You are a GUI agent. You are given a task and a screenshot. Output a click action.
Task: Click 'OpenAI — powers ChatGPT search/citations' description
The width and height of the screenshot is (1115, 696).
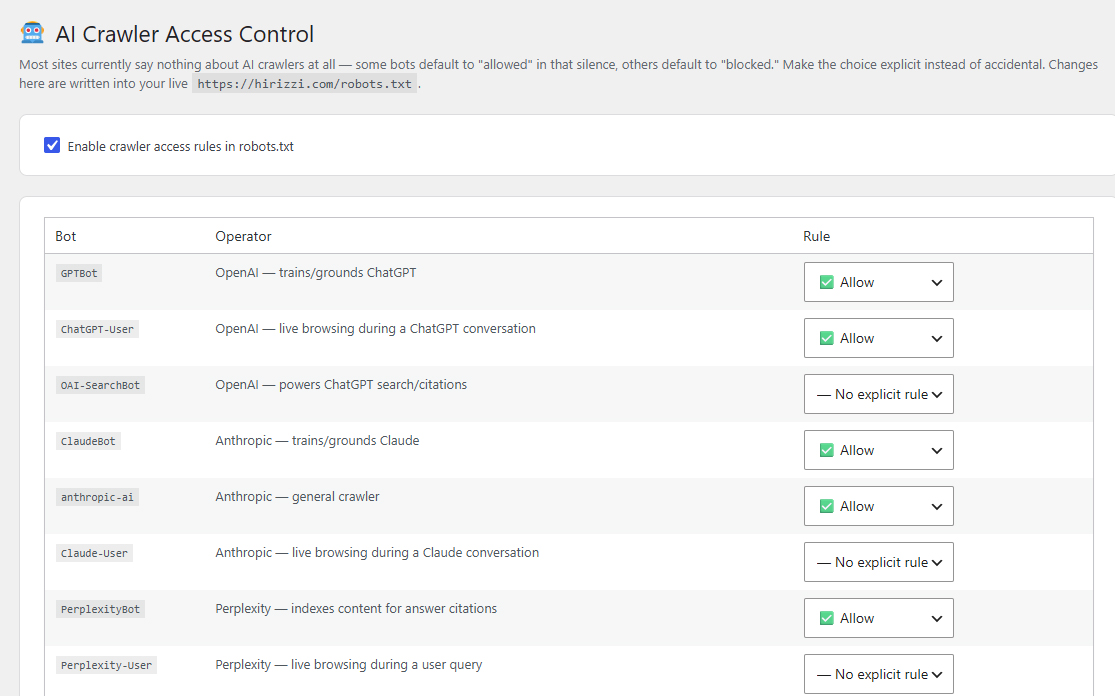click(x=341, y=385)
